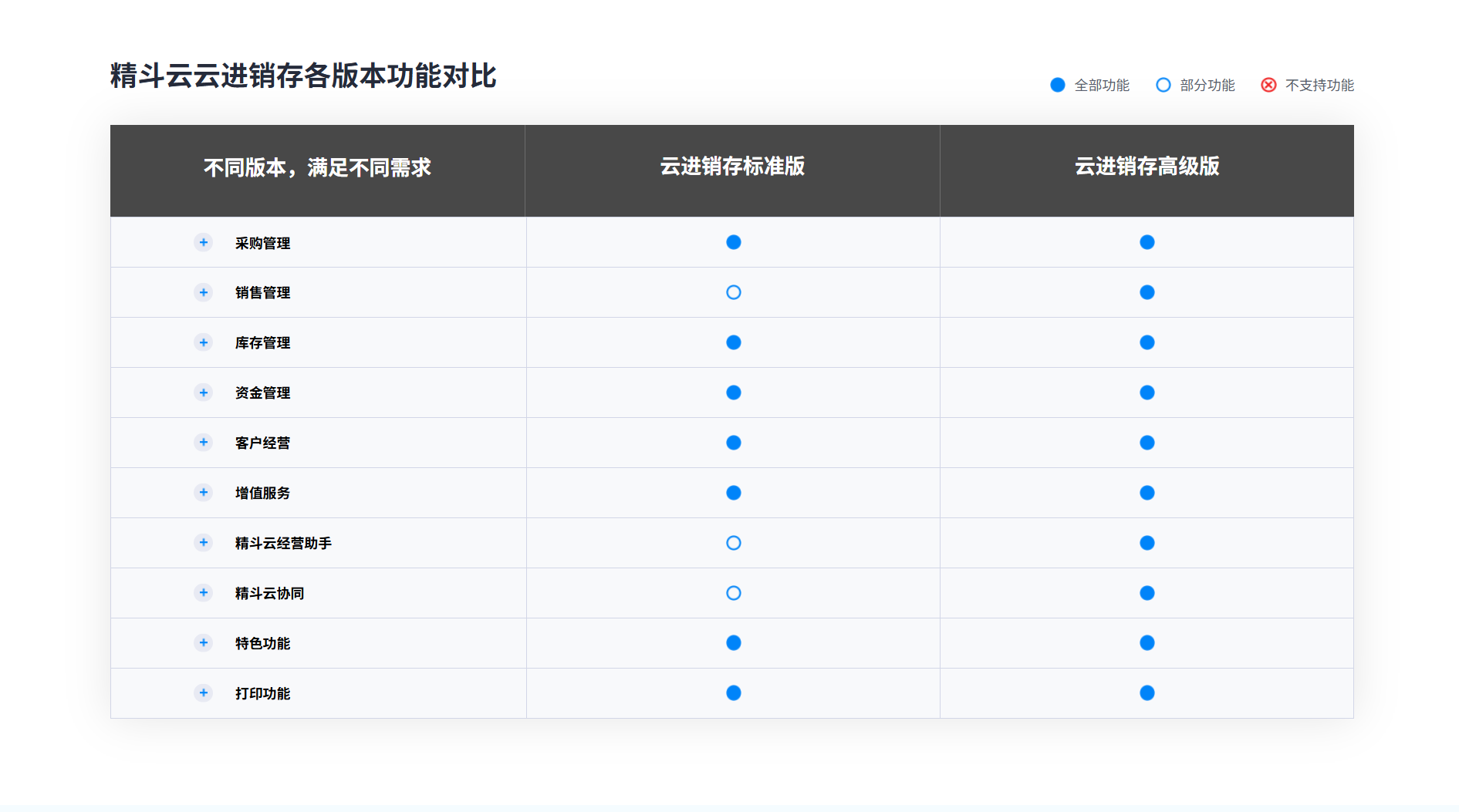Click plus icon next to 精斗云经营助手
Viewport: 1459px width, 812px height.
click(203, 542)
